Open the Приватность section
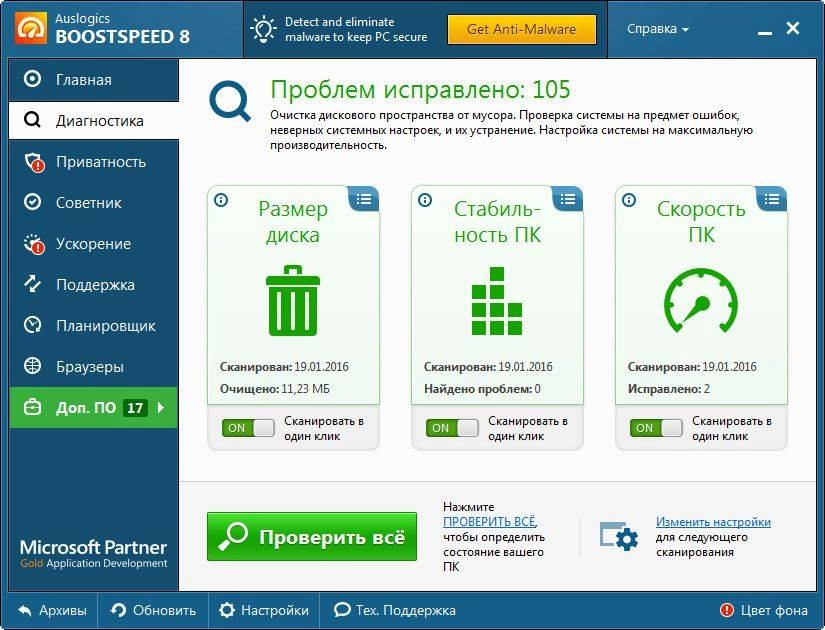 coord(94,162)
